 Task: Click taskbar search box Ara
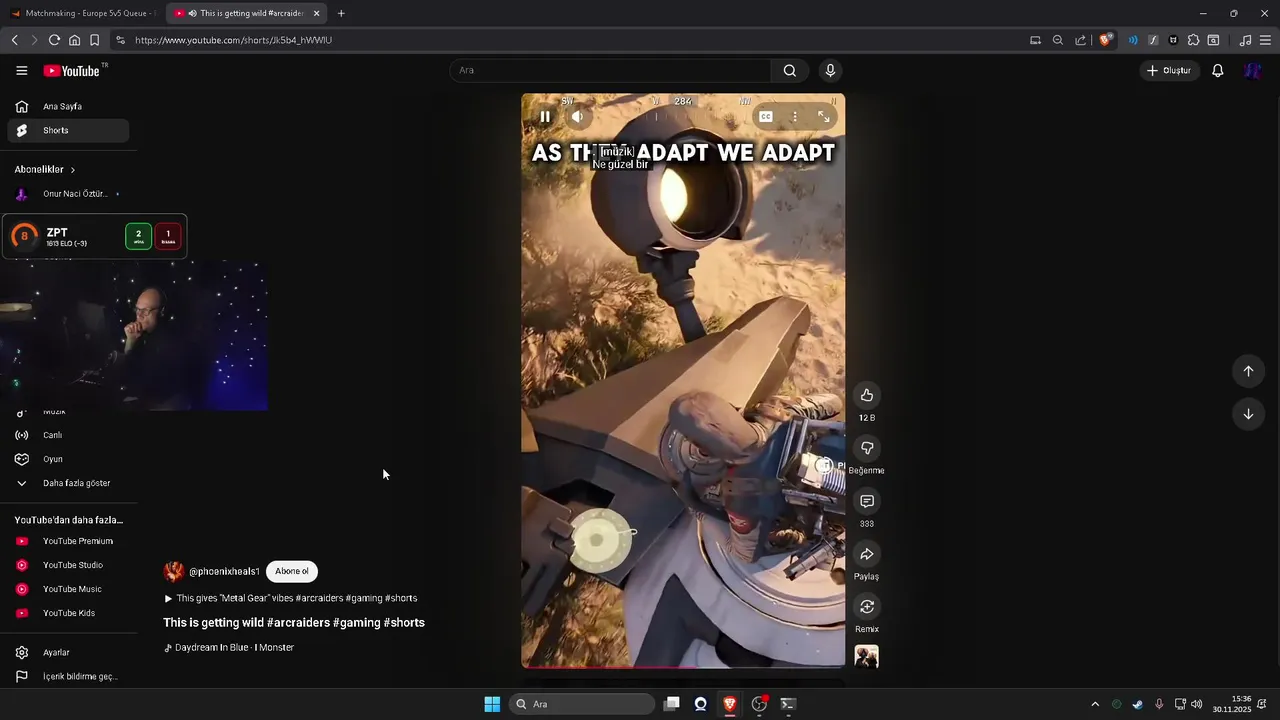point(582,704)
